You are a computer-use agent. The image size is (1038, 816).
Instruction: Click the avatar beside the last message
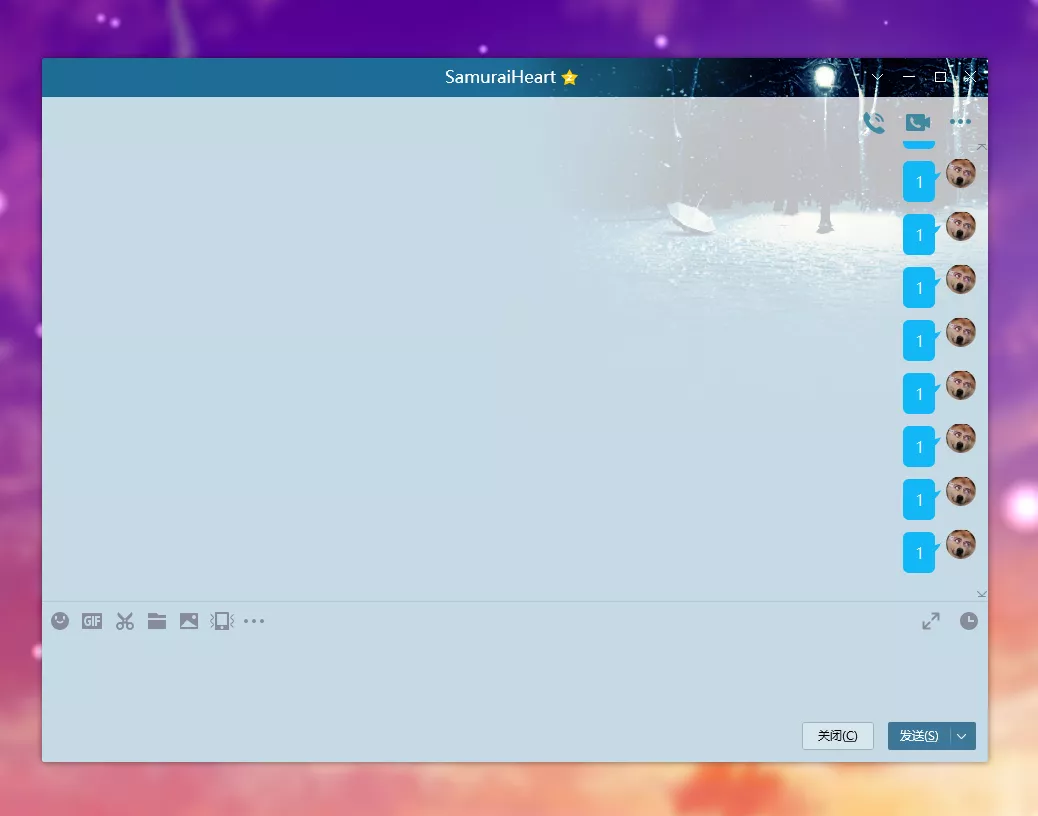961,544
